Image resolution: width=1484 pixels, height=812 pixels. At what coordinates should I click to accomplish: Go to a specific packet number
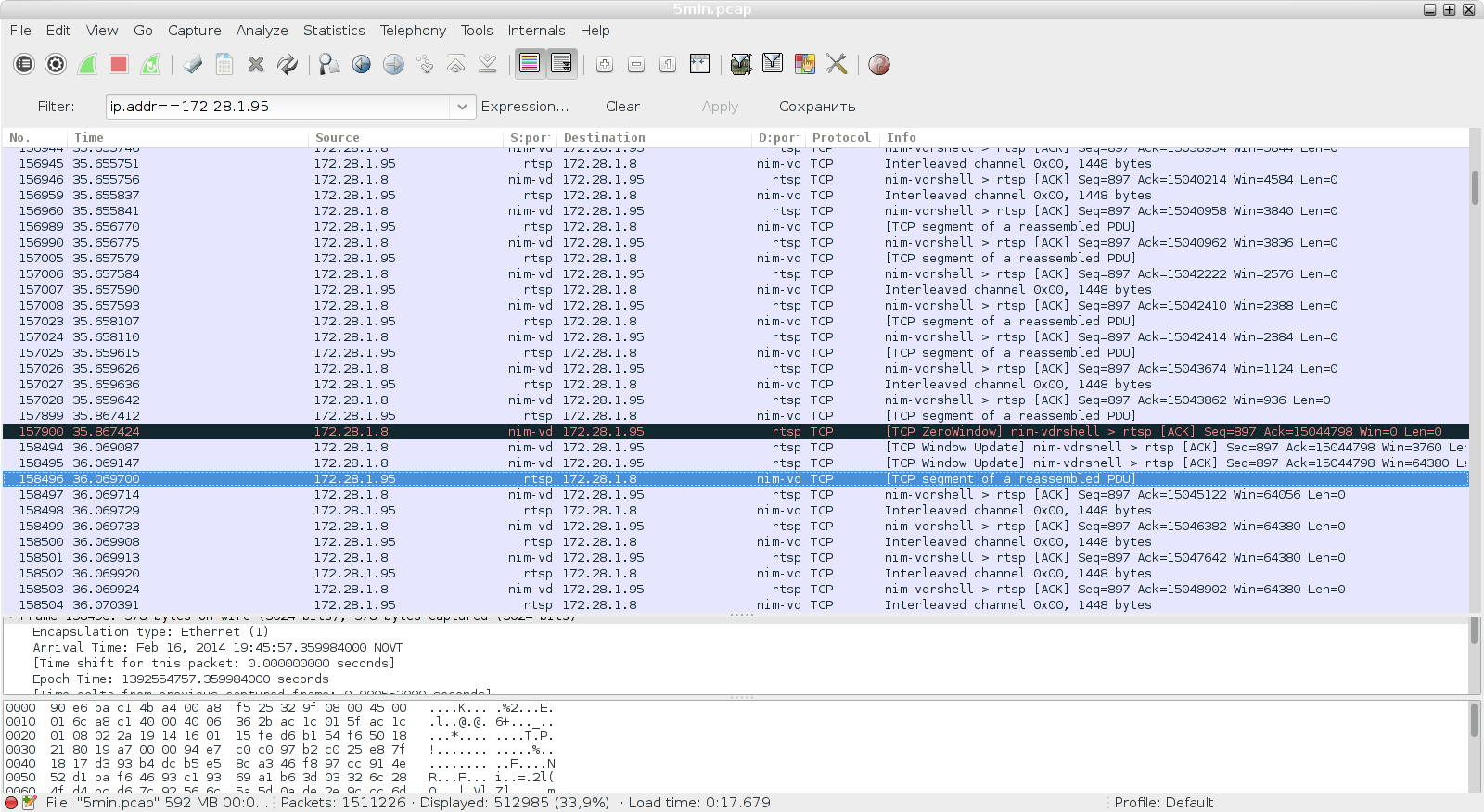[x=425, y=64]
